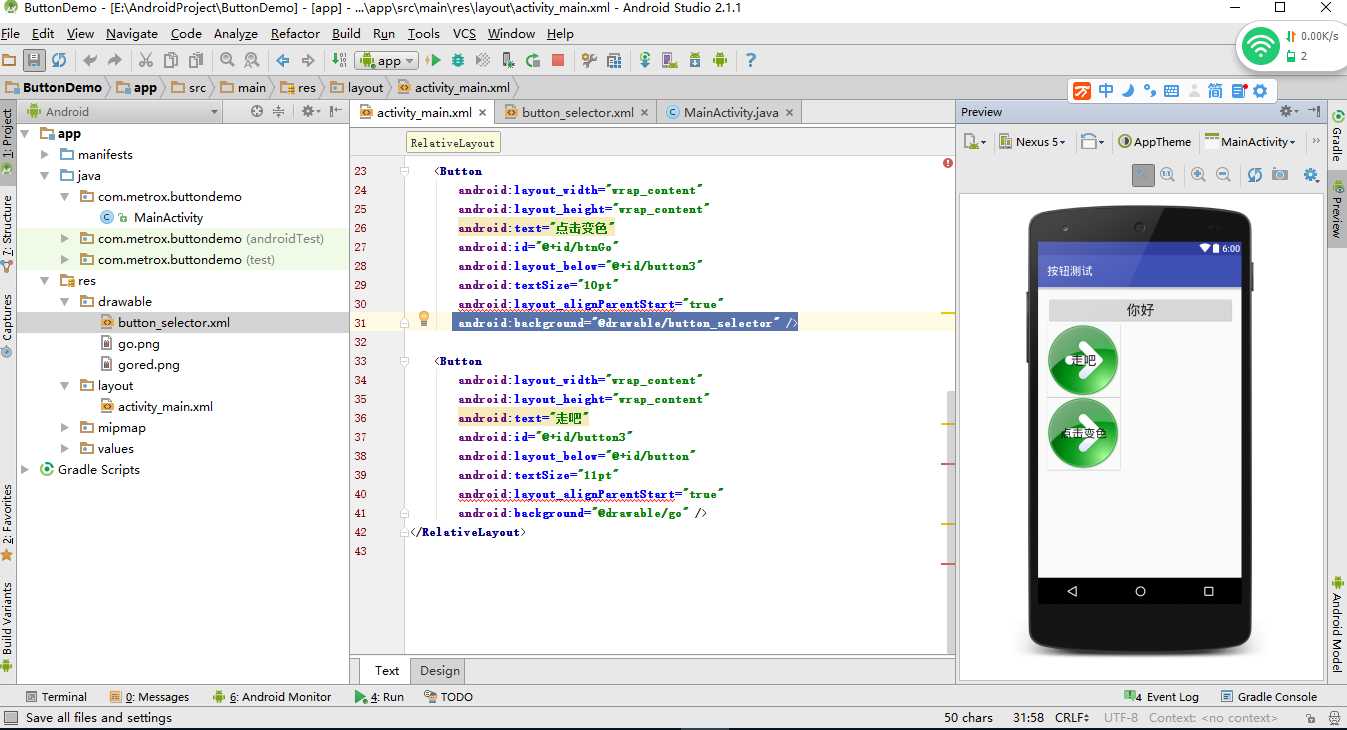Click the Save All toolbar icon
Image resolution: width=1347 pixels, height=730 pixels.
pos(34,60)
